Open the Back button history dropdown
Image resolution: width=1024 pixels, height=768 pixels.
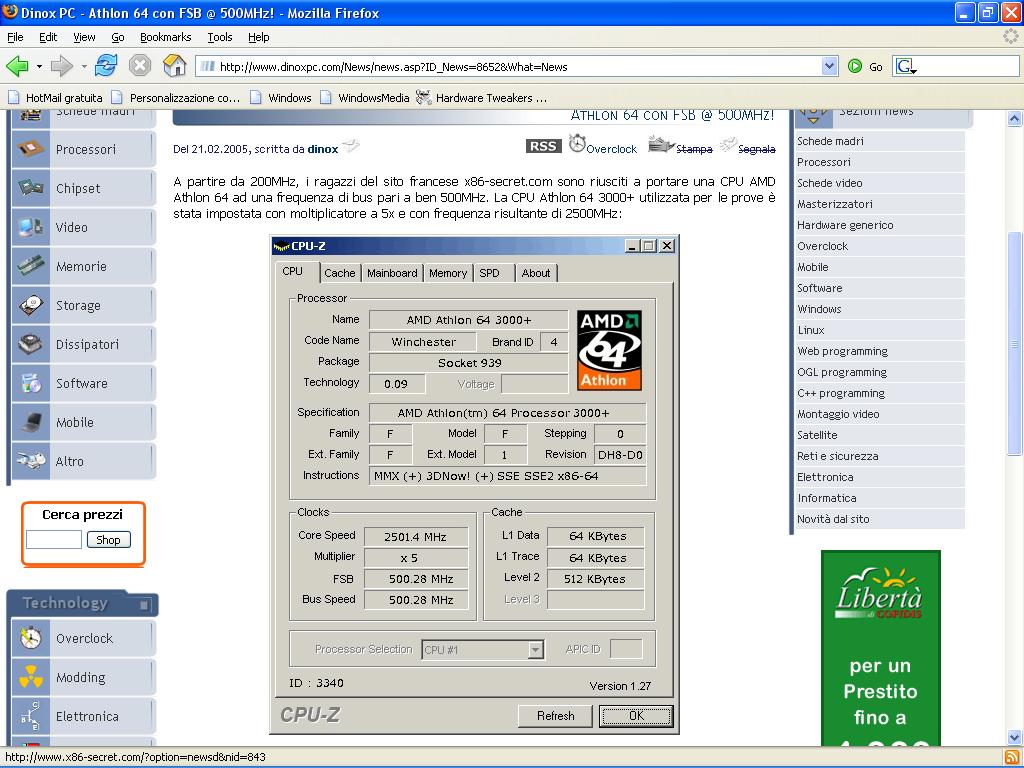[39, 67]
